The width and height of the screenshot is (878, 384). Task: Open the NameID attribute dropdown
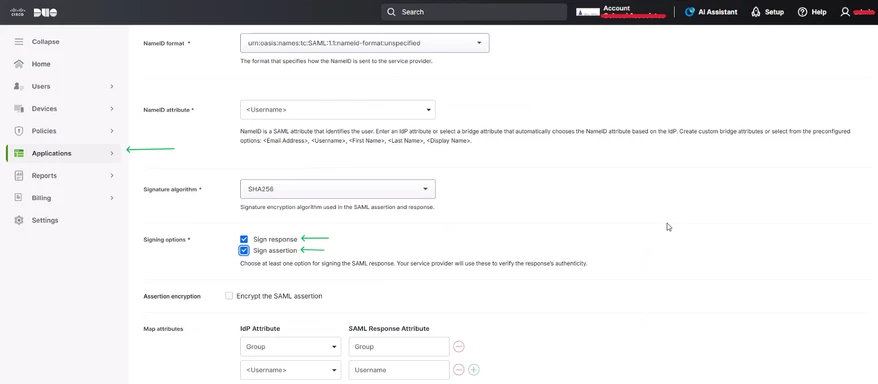coord(338,110)
